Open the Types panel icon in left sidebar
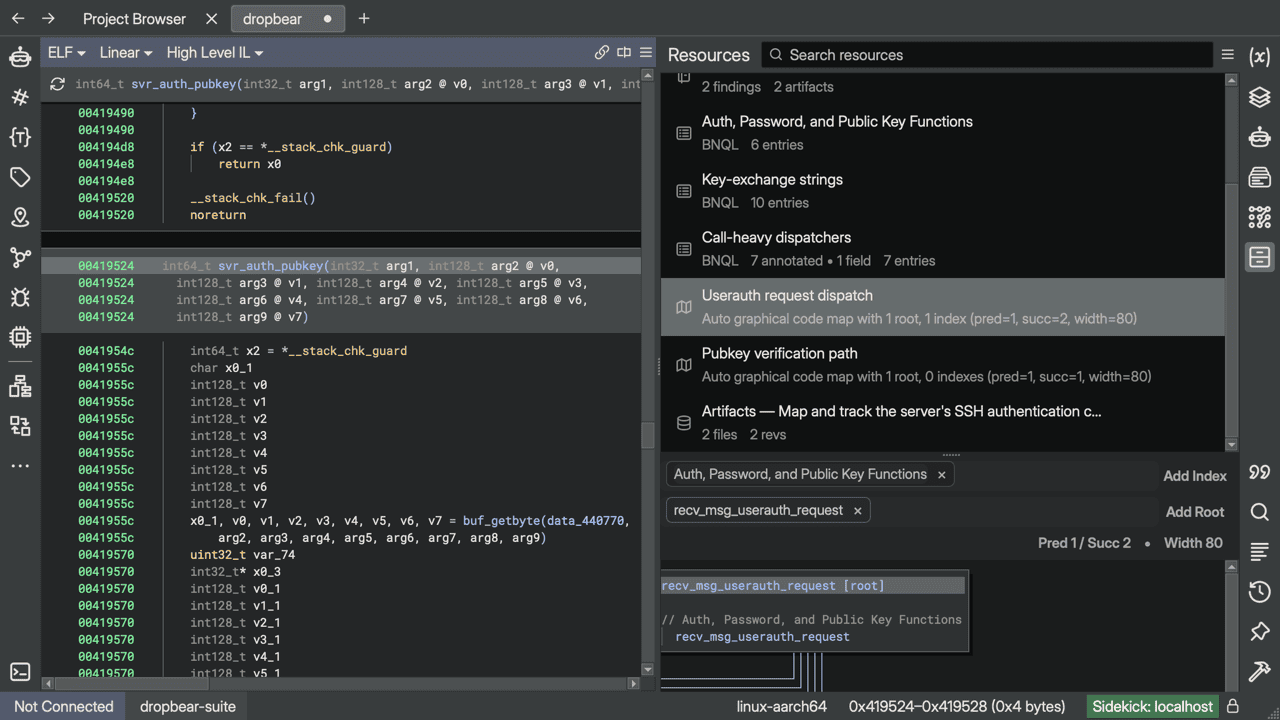Screen dimensions: 1280x720 tap(20, 137)
